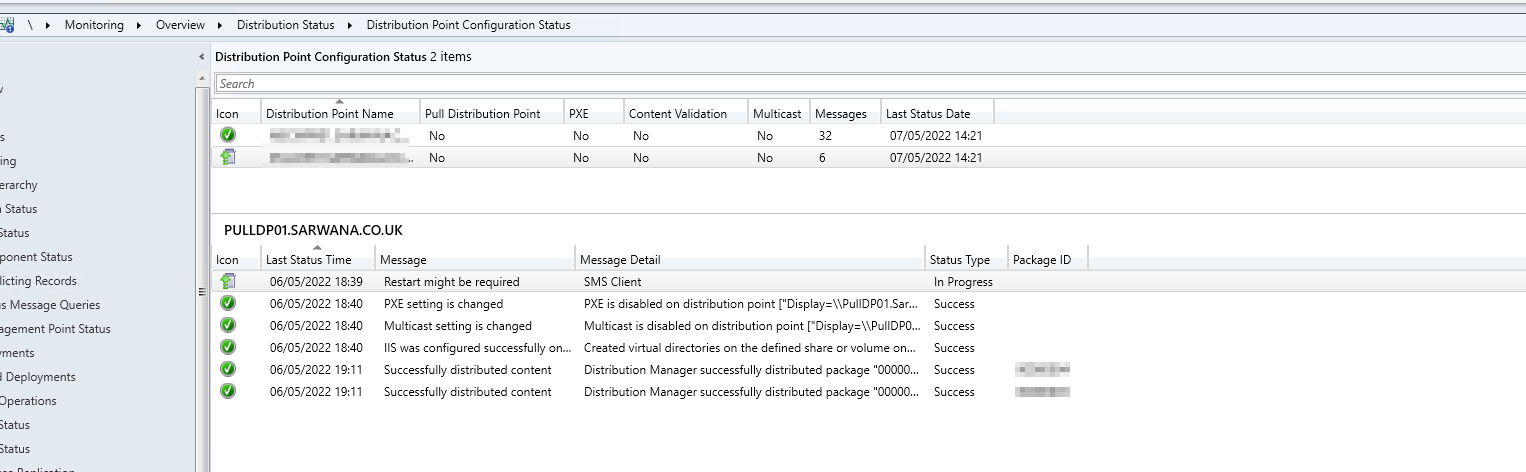
Task: Click the In Progress status type cell
Action: [x=963, y=282]
